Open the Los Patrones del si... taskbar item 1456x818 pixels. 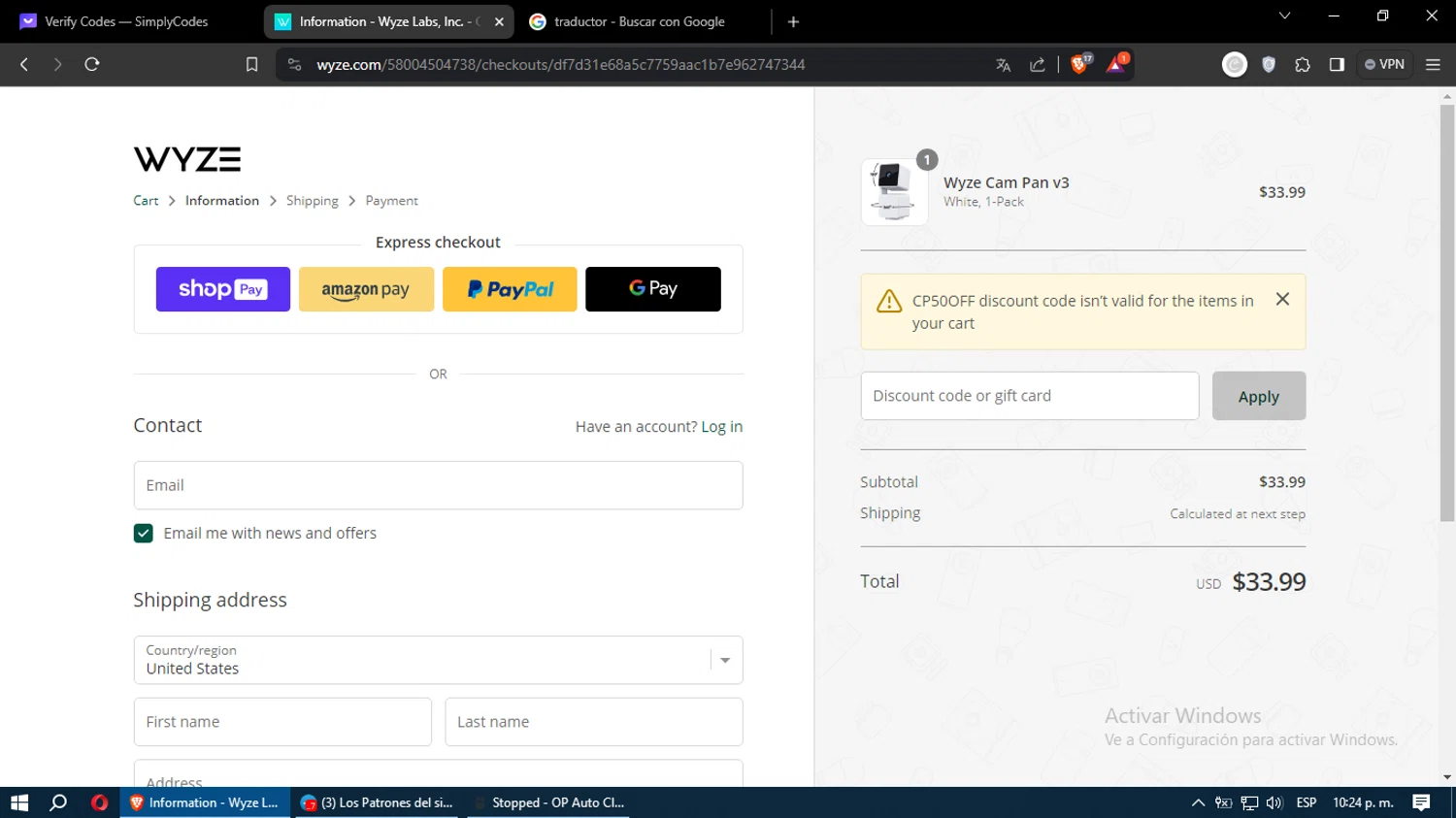coord(378,802)
